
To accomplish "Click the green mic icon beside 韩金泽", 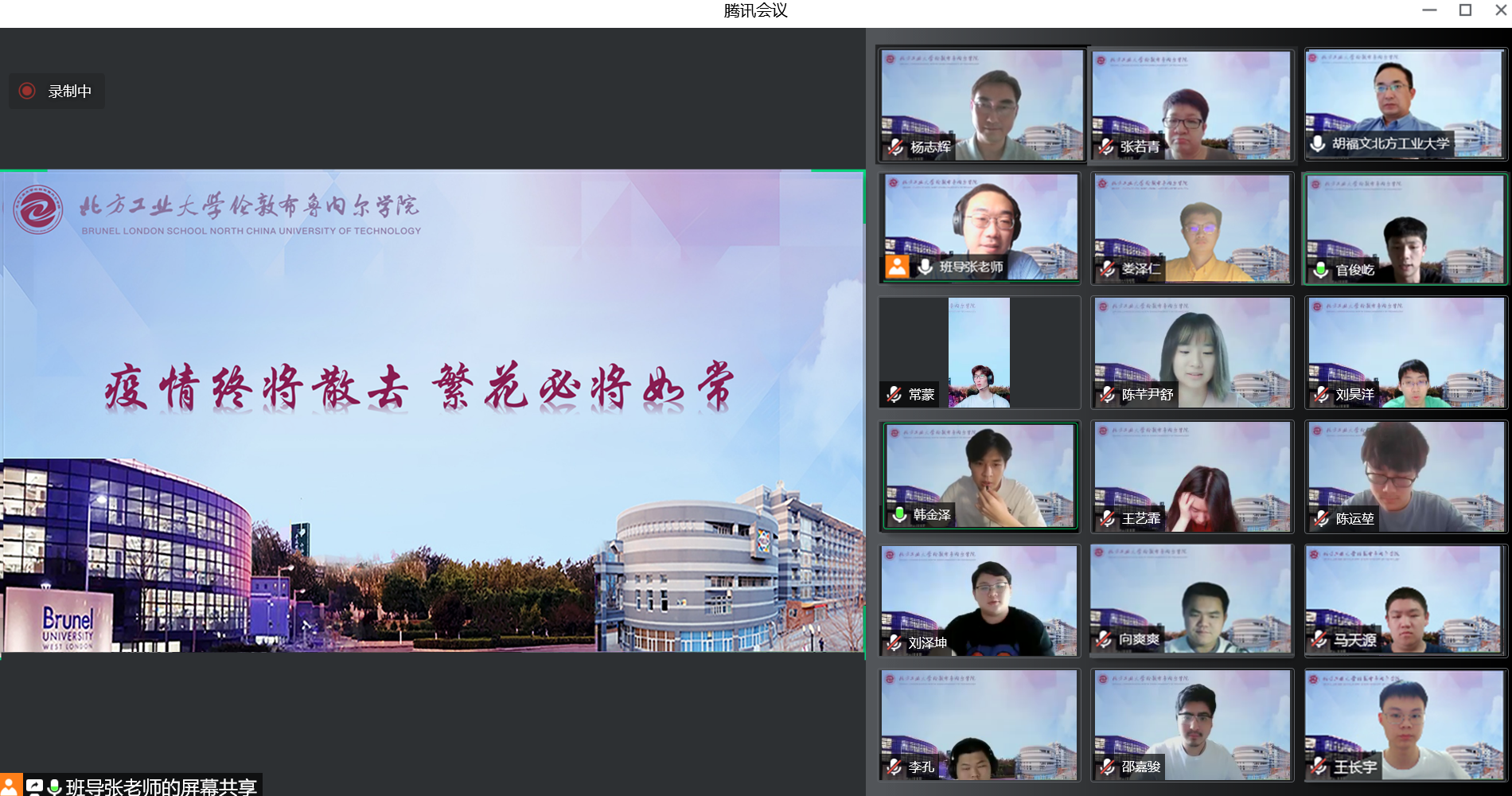I will [899, 515].
